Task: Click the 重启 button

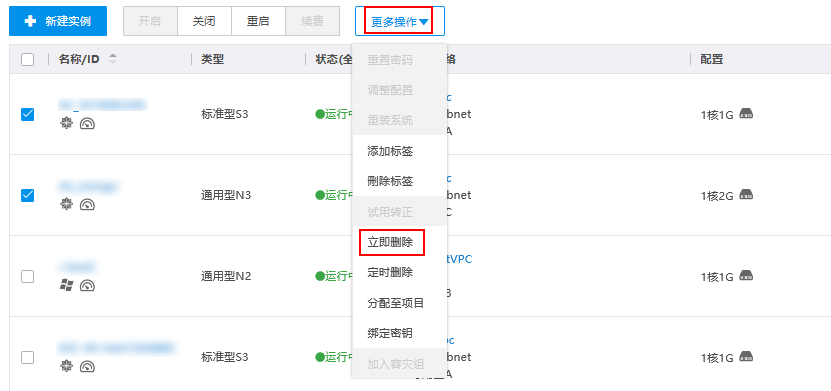Action: [x=258, y=21]
